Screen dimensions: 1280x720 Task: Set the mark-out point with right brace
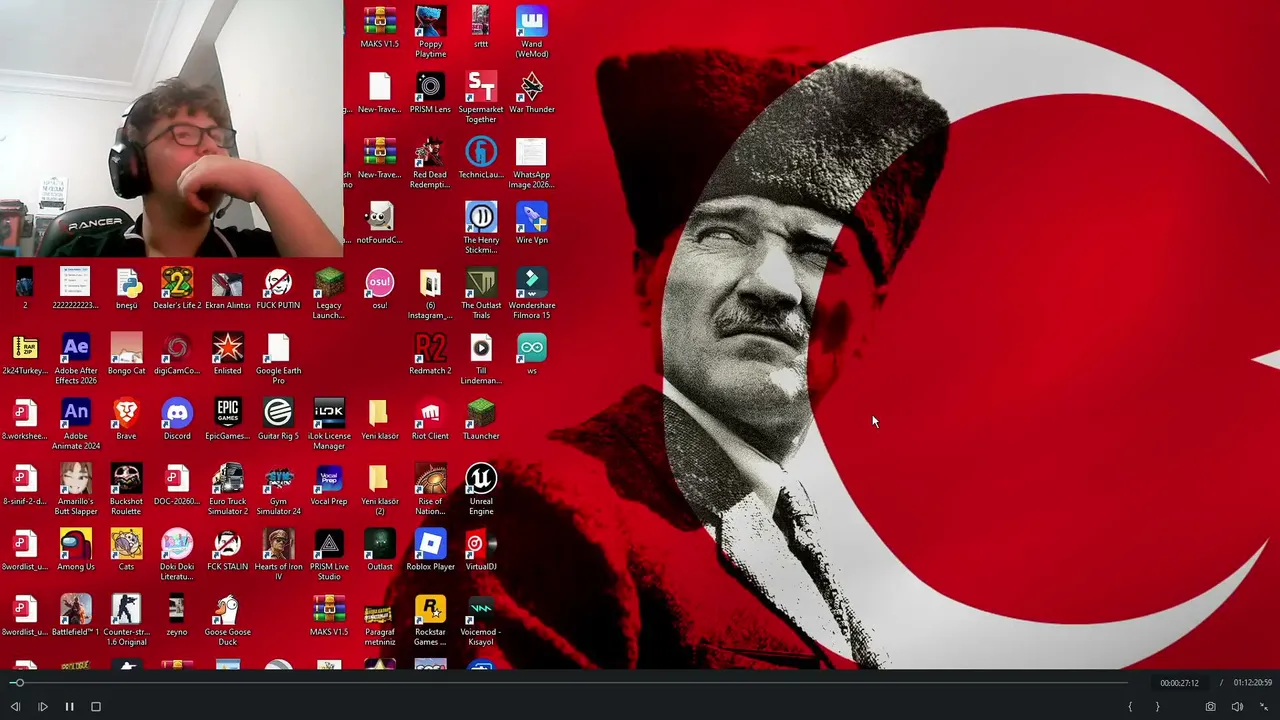1157,707
